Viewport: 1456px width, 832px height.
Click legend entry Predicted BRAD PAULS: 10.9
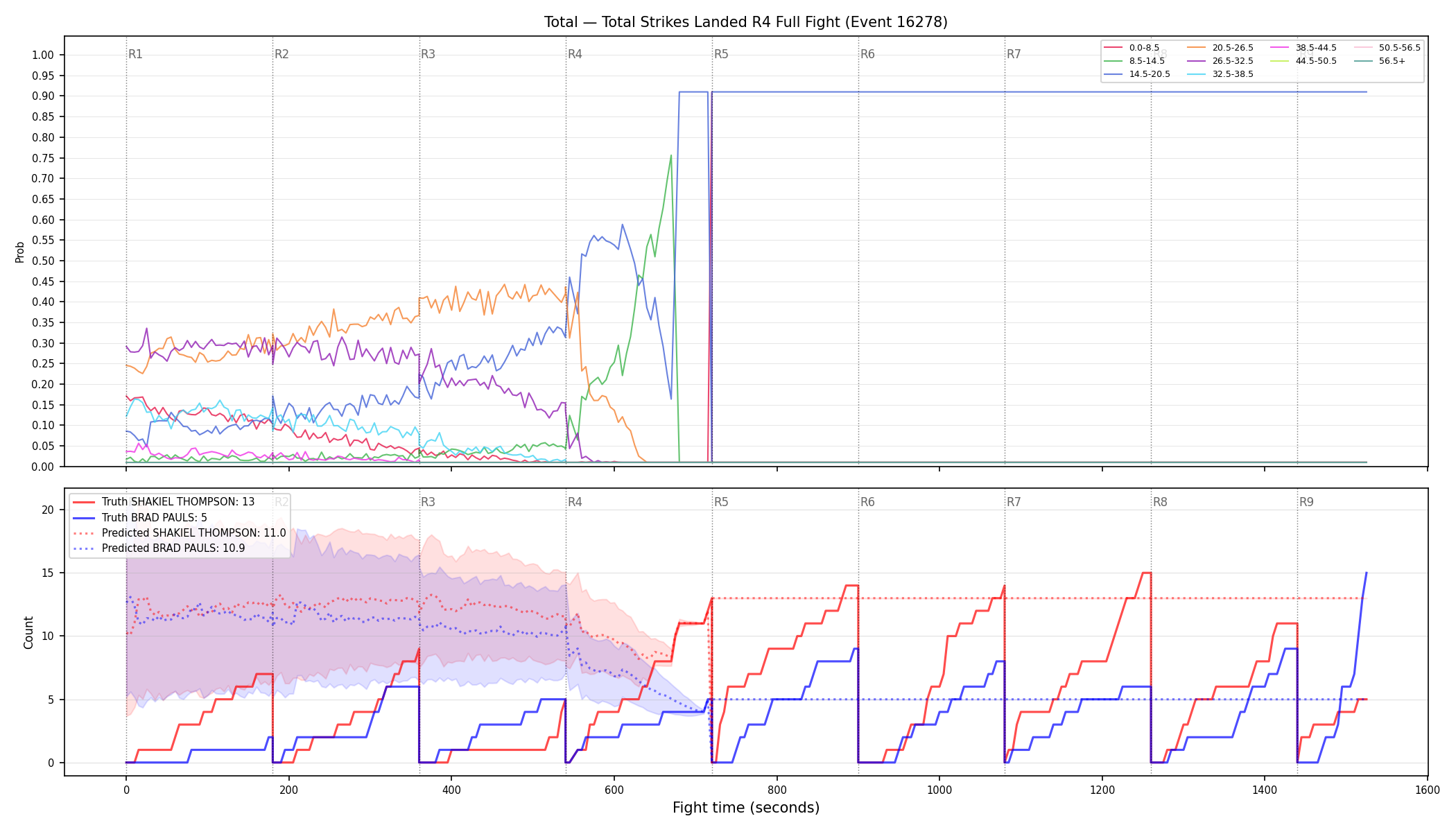tap(159, 548)
